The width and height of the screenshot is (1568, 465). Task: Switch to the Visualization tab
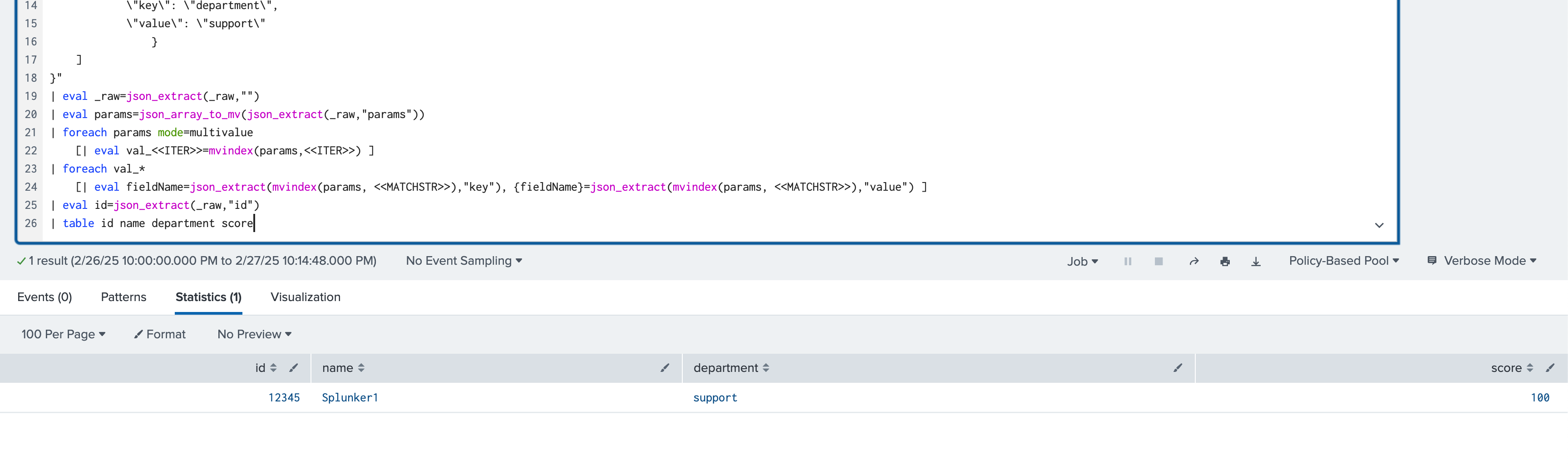(x=305, y=297)
